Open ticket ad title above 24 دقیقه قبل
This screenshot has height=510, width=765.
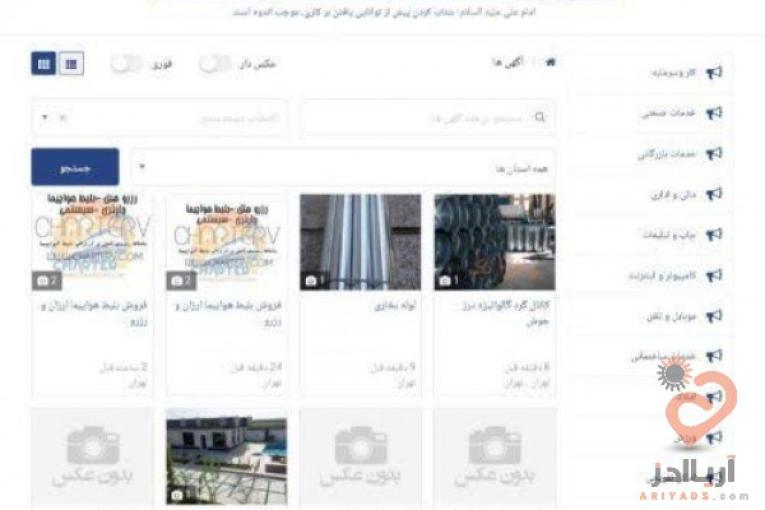[x=228, y=313]
